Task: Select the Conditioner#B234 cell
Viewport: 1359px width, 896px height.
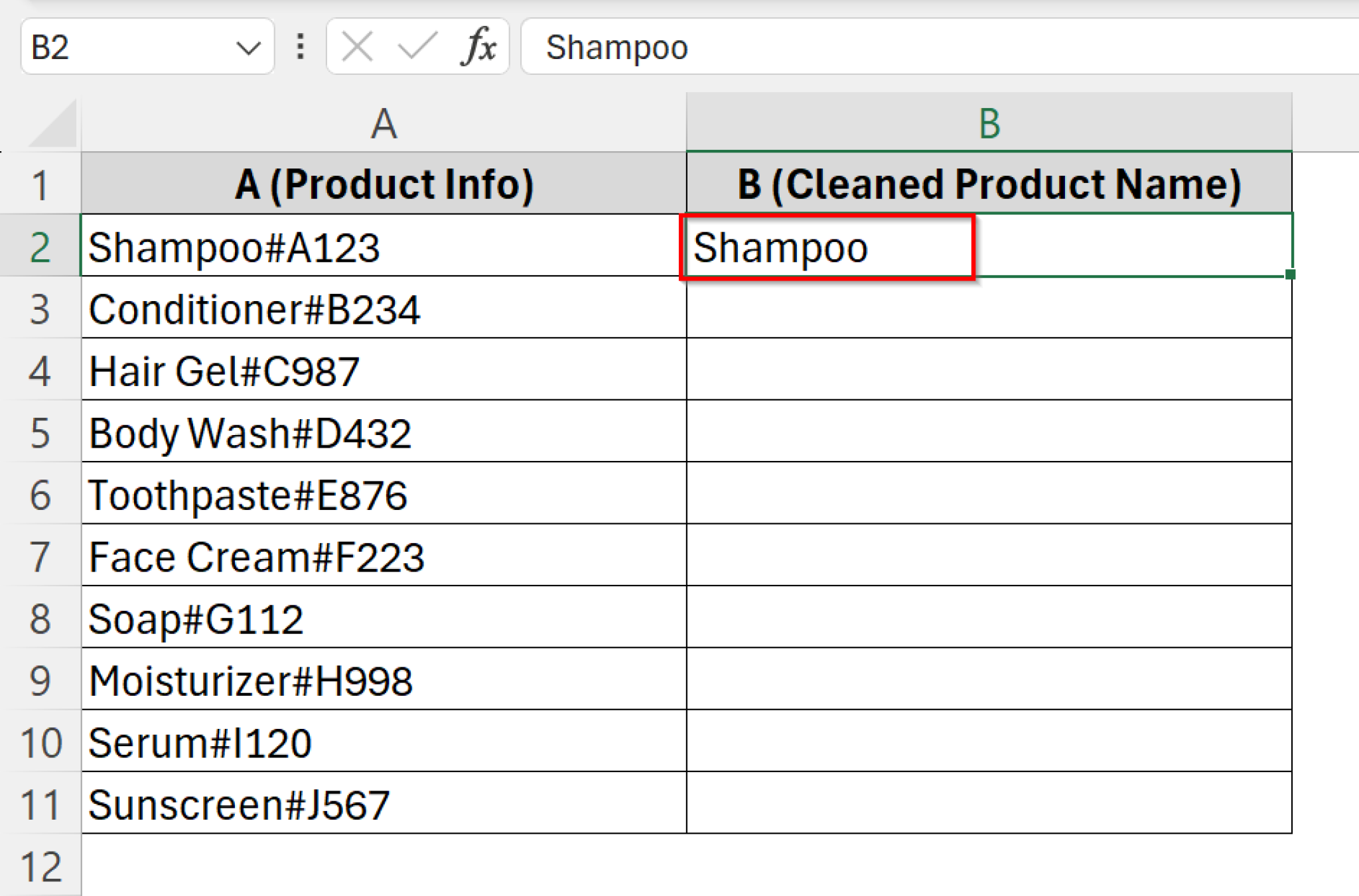Action: click(x=384, y=308)
